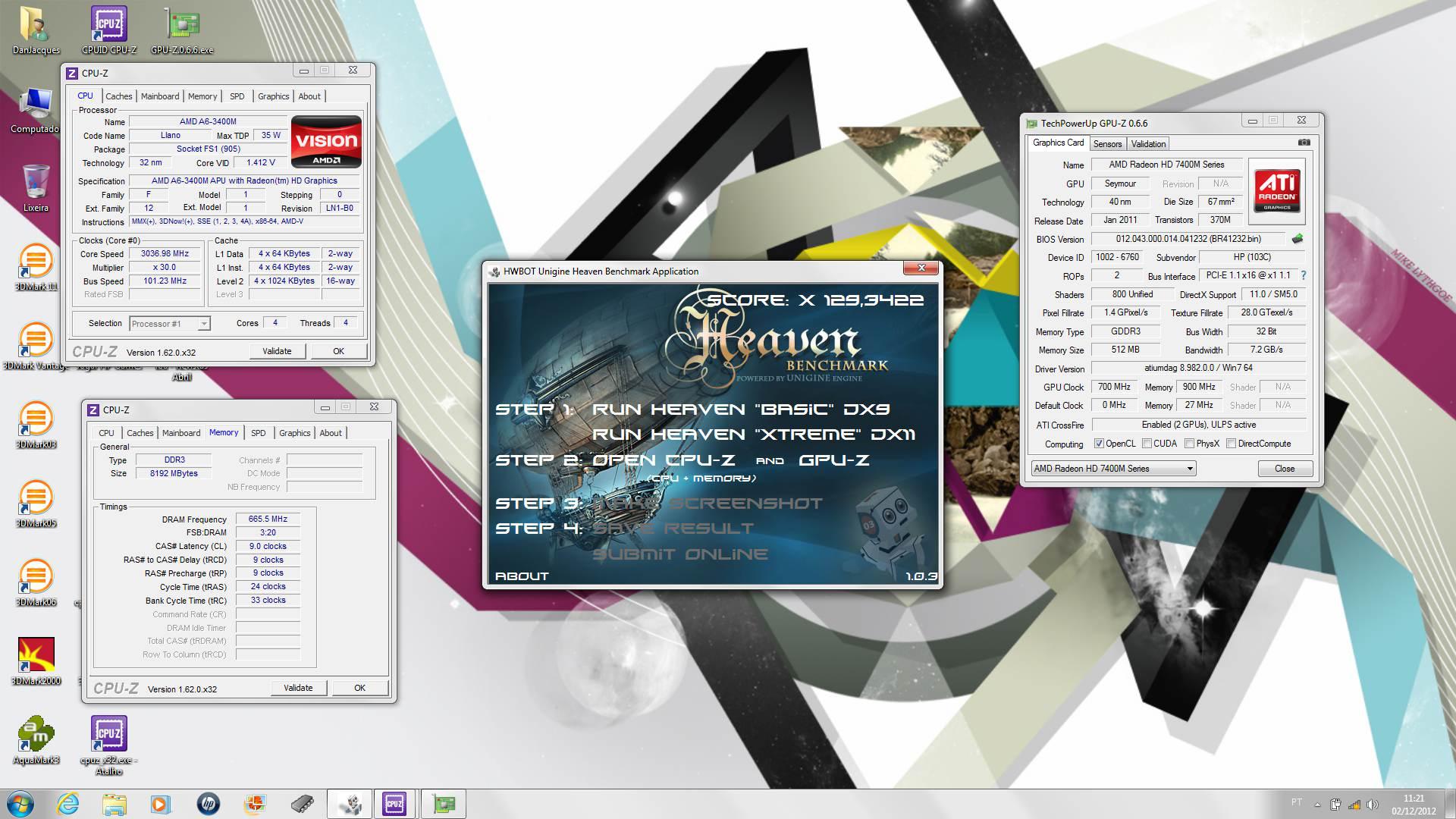Screen dimensions: 1456x819
Task: Open Windows Explorer from taskbar
Action: (x=114, y=804)
